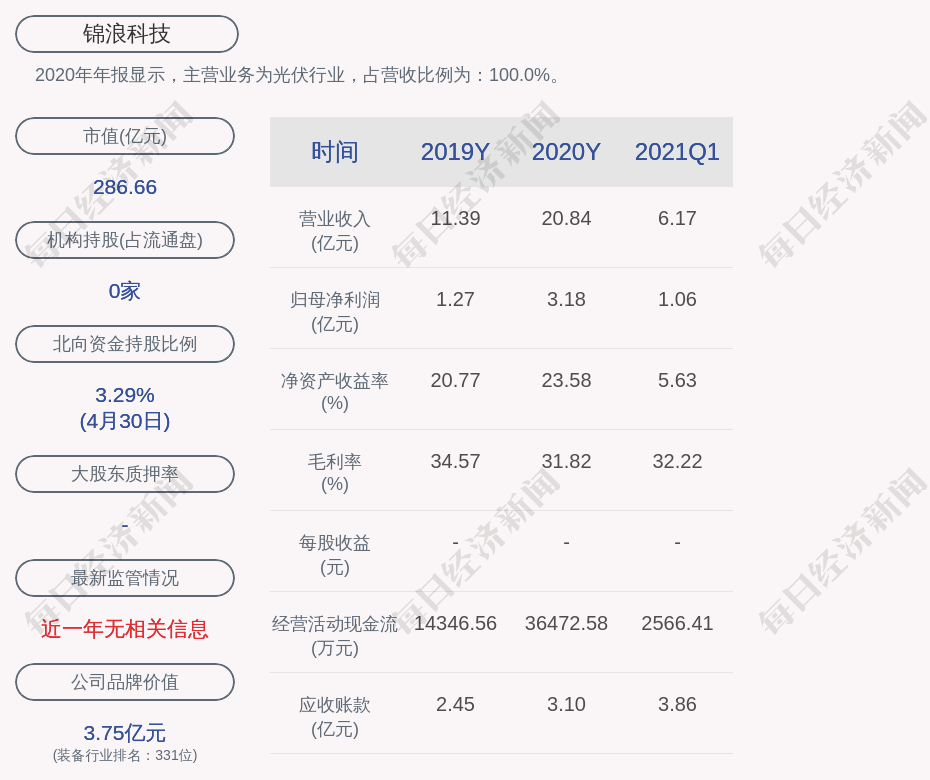Select the 2020Y column header
This screenshot has height=780, width=930.
[x=566, y=152]
